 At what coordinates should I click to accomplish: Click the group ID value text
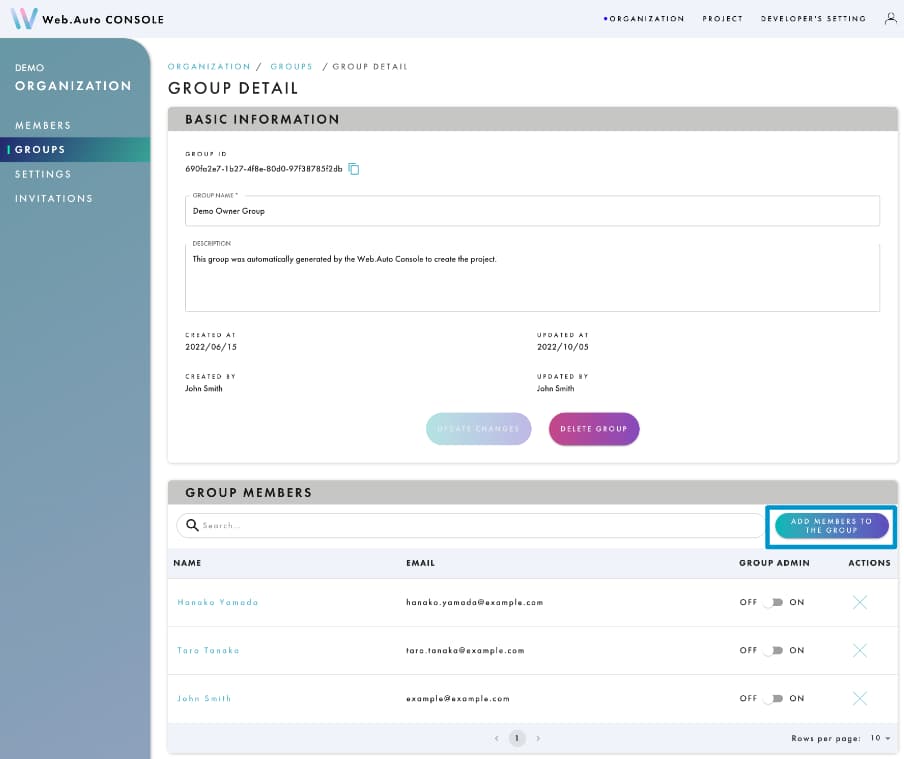click(x=263, y=169)
